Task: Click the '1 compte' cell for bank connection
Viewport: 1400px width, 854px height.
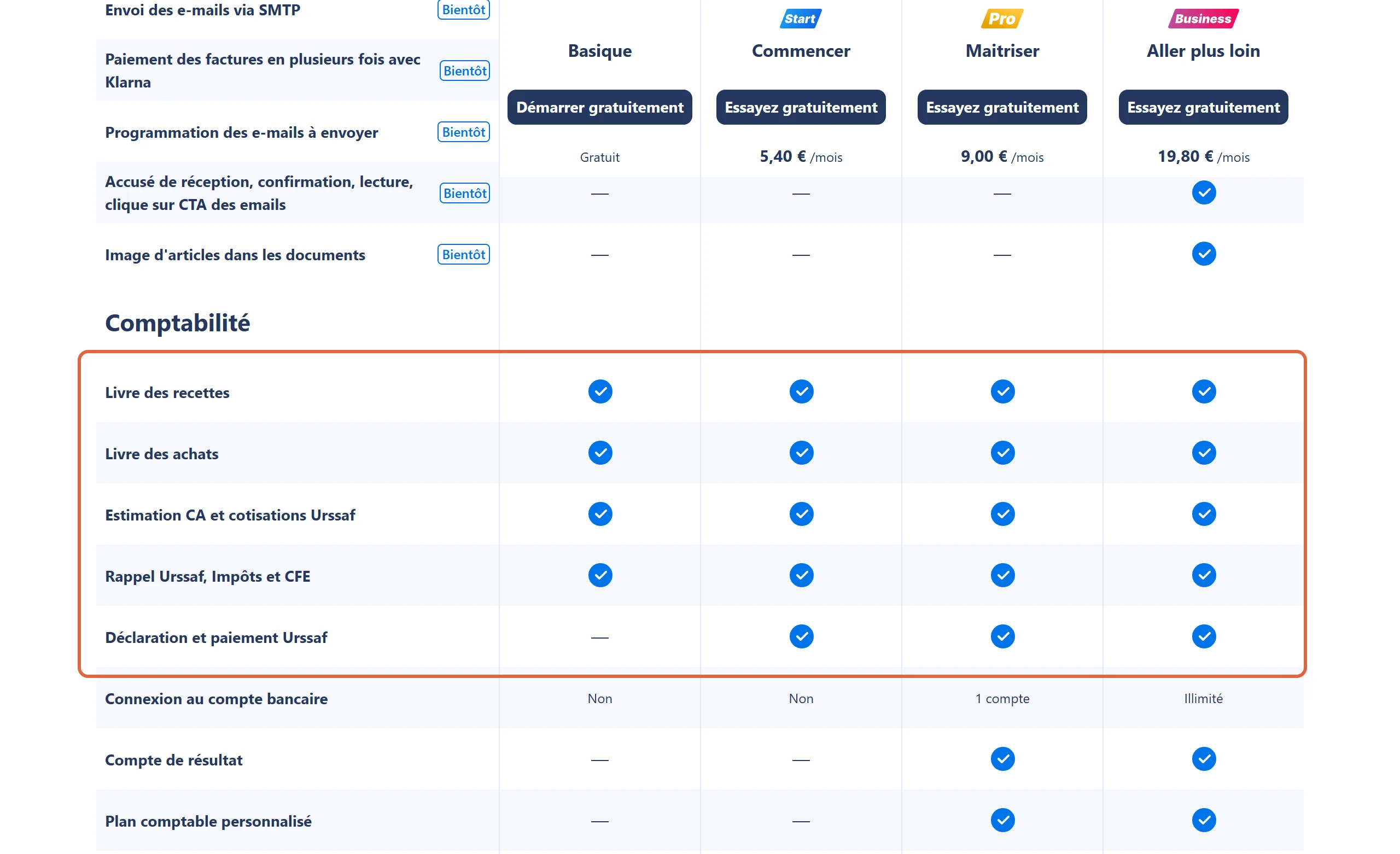Action: tap(1002, 698)
